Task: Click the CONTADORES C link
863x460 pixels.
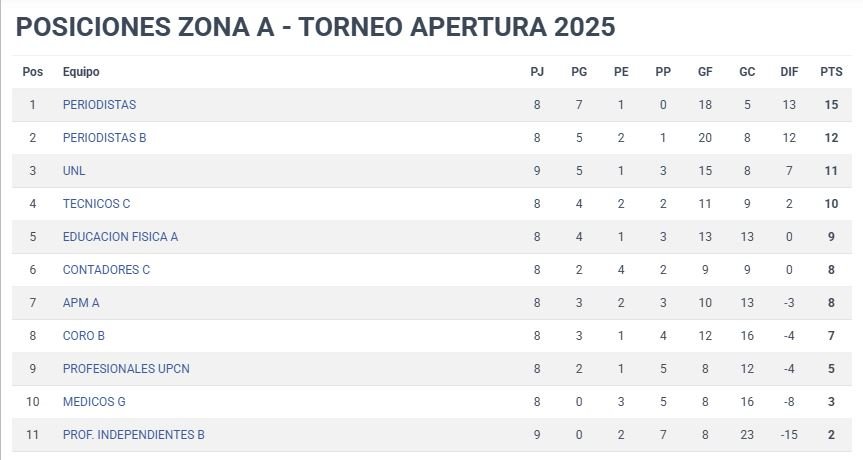Action: coord(106,270)
